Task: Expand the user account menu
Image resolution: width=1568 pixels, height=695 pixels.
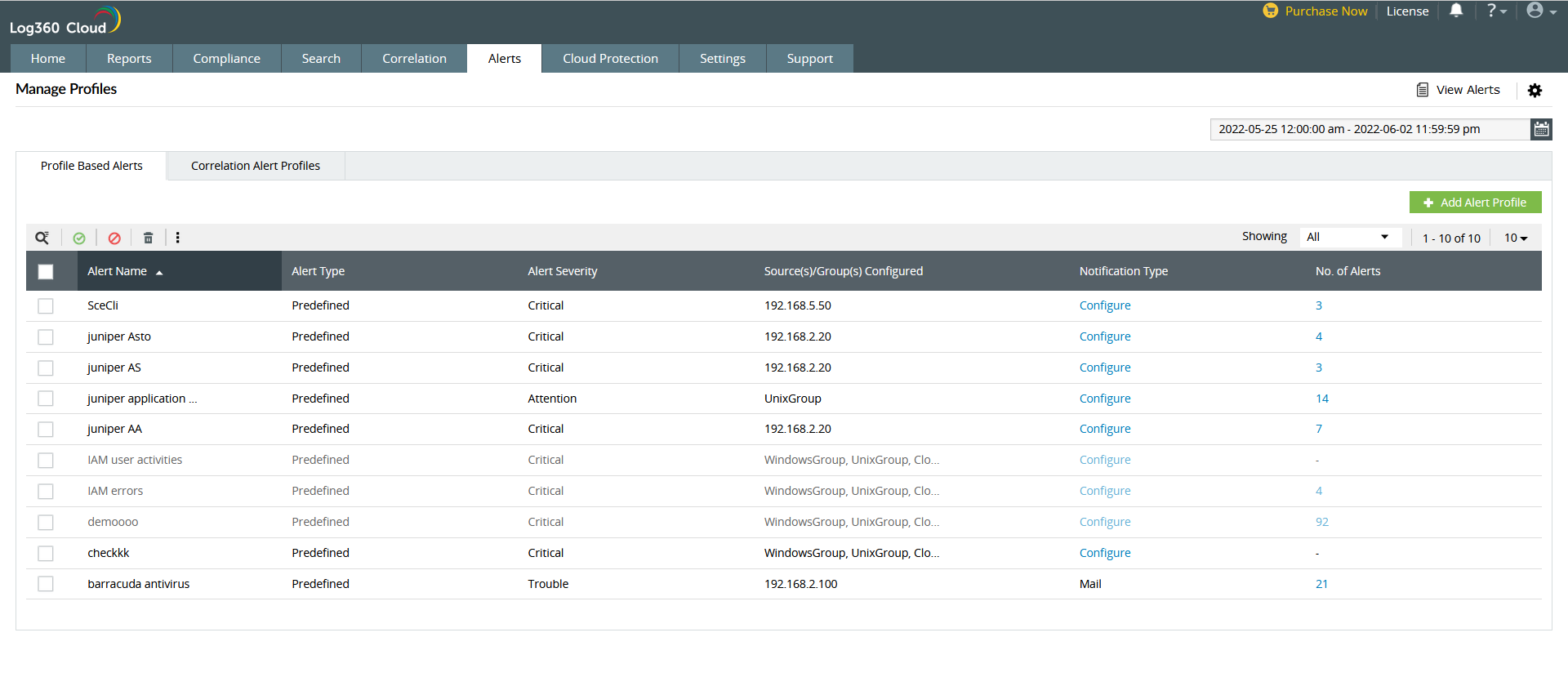Action: point(1540,11)
